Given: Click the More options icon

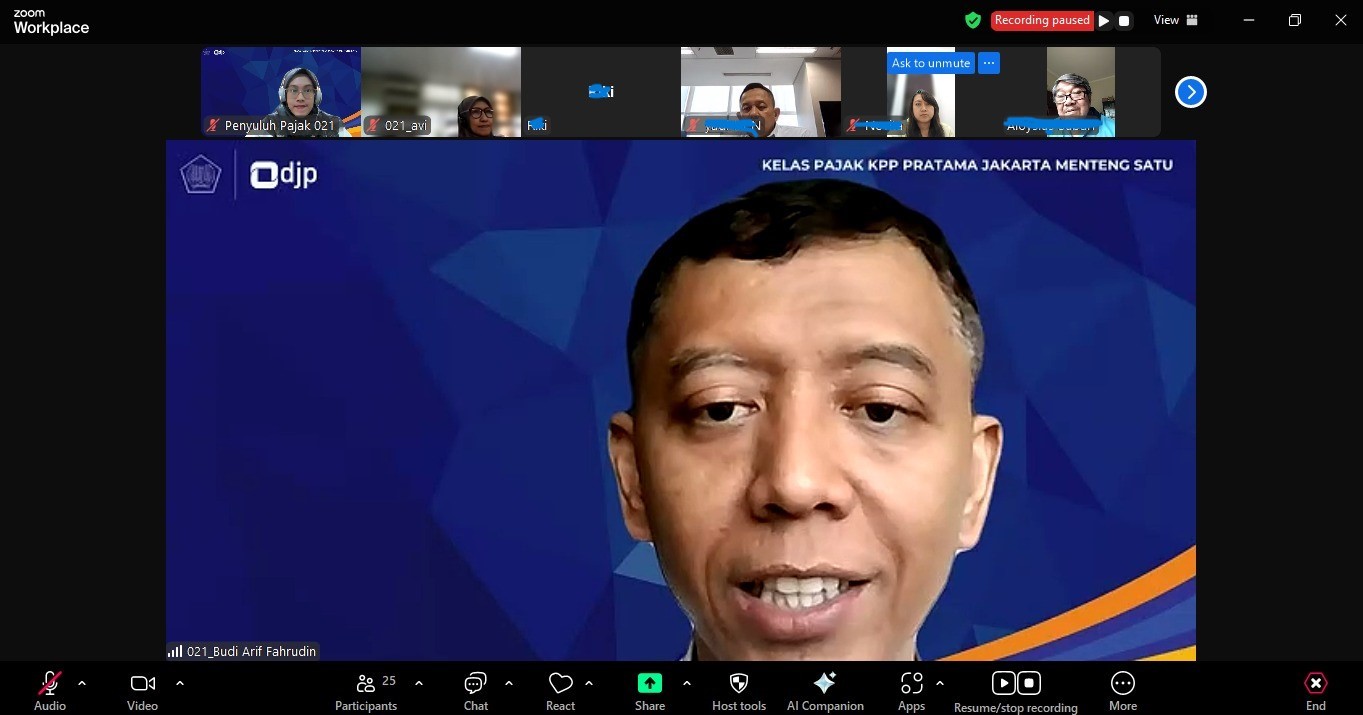Looking at the screenshot, I should point(1122,684).
